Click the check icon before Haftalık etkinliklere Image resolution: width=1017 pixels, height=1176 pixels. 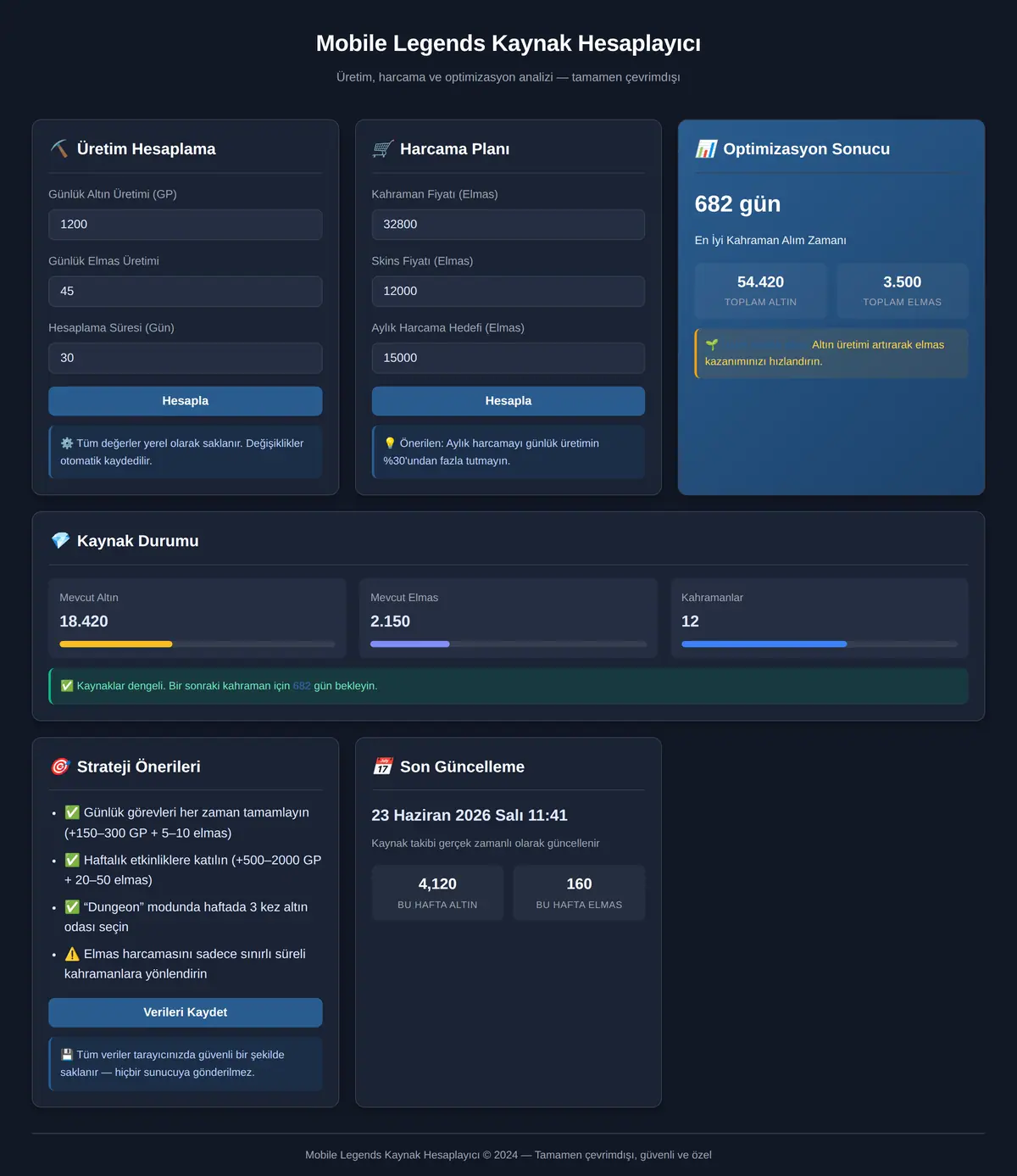pyautogui.click(x=72, y=860)
